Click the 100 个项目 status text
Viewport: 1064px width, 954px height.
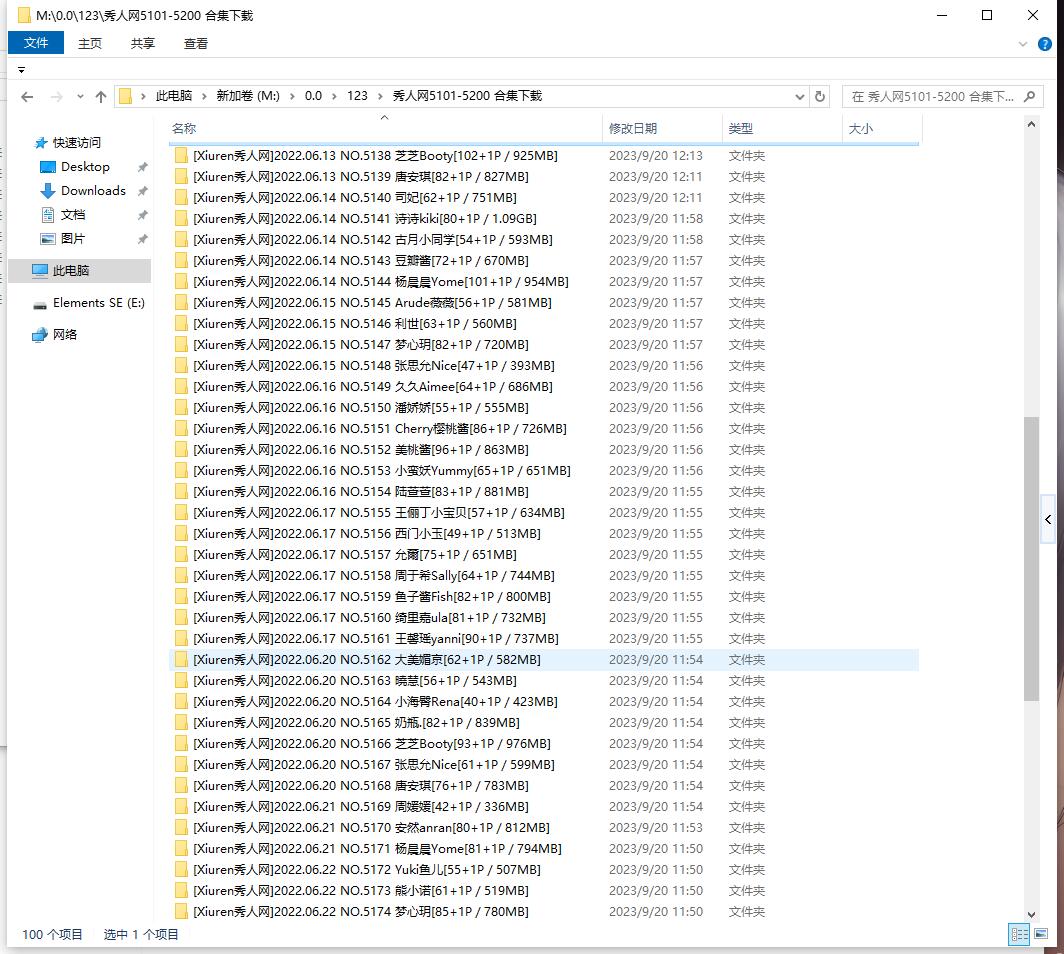coord(52,934)
